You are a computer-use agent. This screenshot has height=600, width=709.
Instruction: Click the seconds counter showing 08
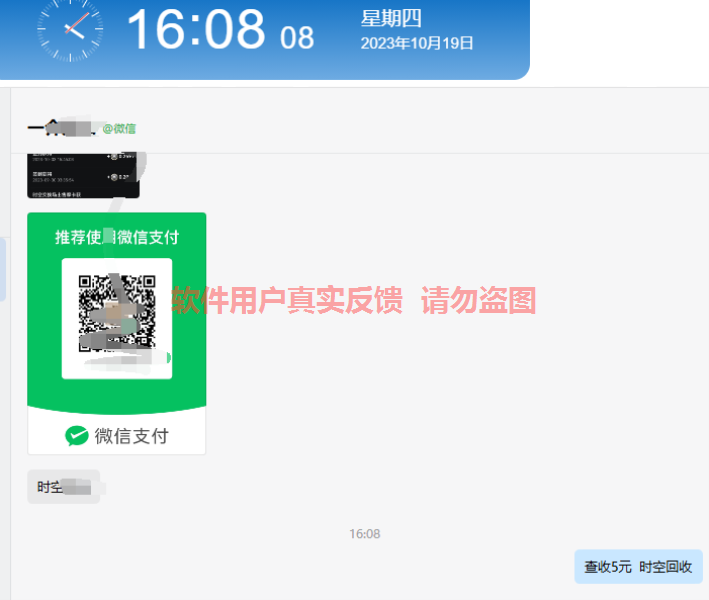coord(297,38)
